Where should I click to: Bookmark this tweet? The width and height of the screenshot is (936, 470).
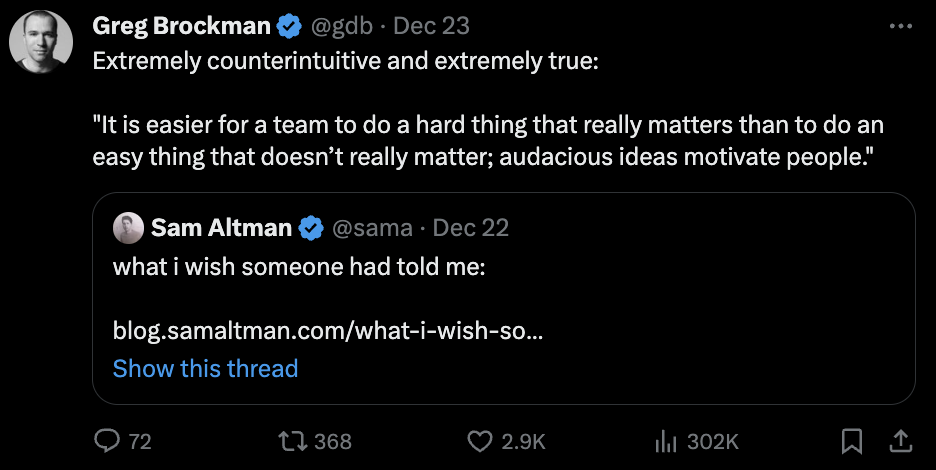[851, 440]
